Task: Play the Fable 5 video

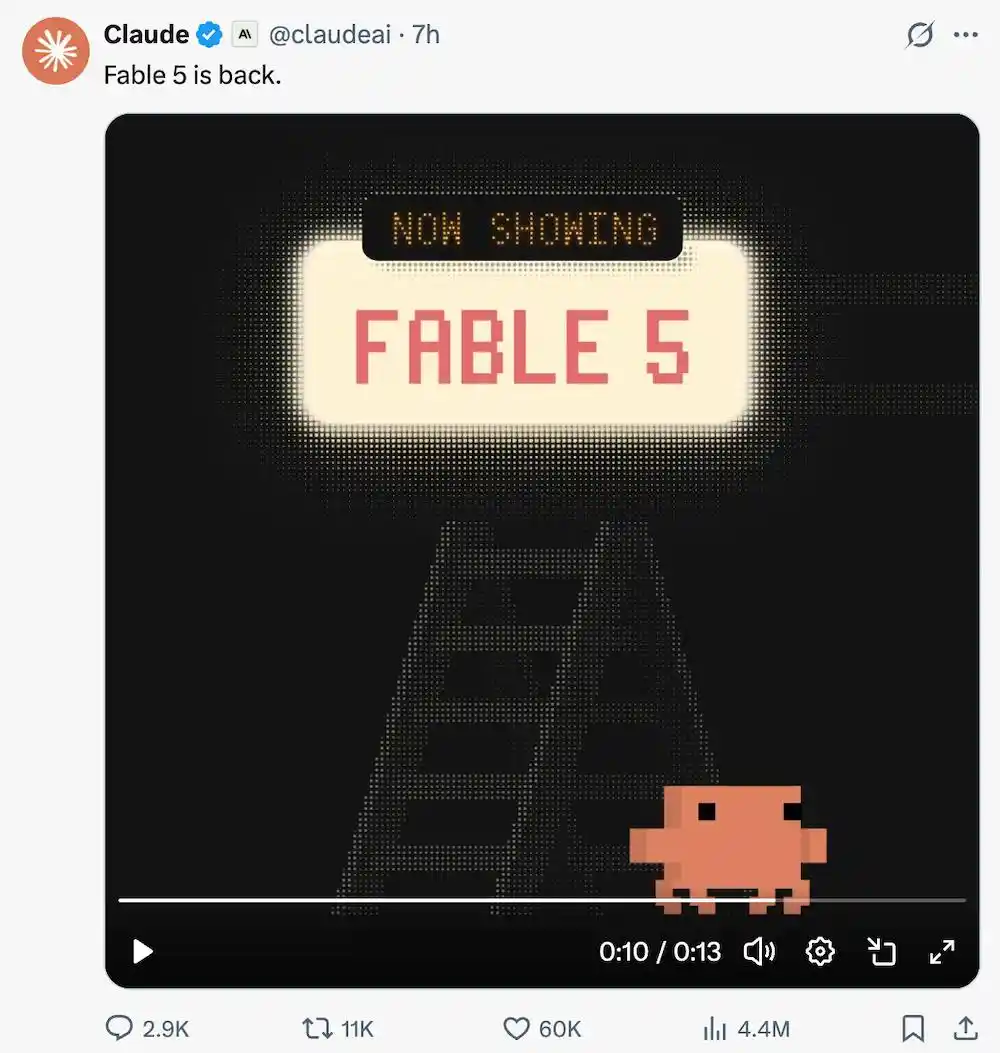Action: 142,952
